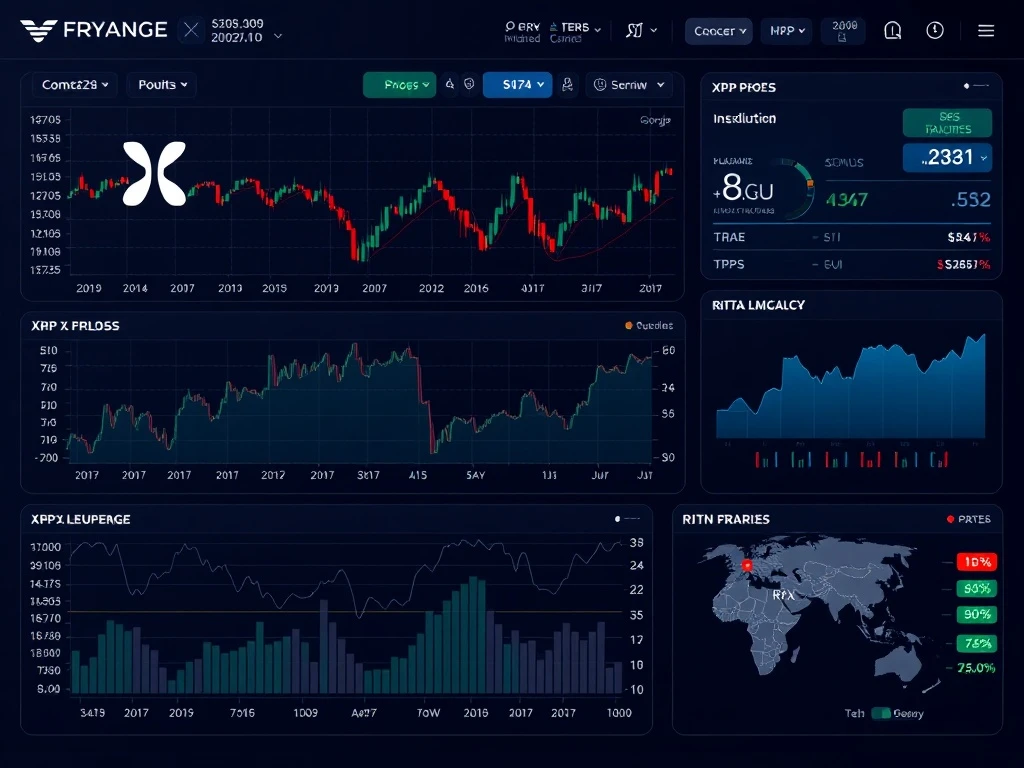Viewport: 1024px width, 768px height.
Task: Open the Cocer dropdown
Action: coord(719,31)
